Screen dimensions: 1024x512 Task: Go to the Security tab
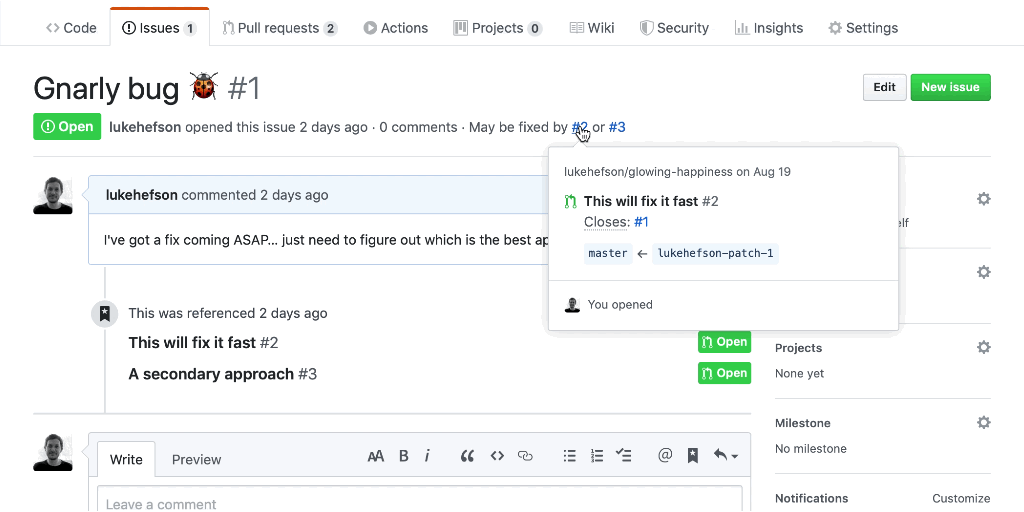[x=674, y=28]
